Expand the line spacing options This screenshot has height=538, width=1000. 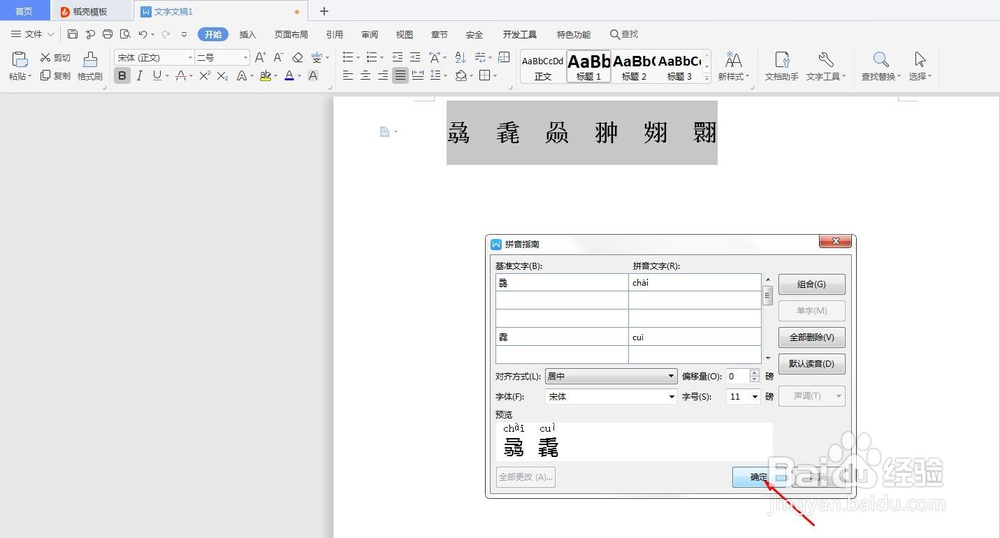pyautogui.click(x=445, y=76)
